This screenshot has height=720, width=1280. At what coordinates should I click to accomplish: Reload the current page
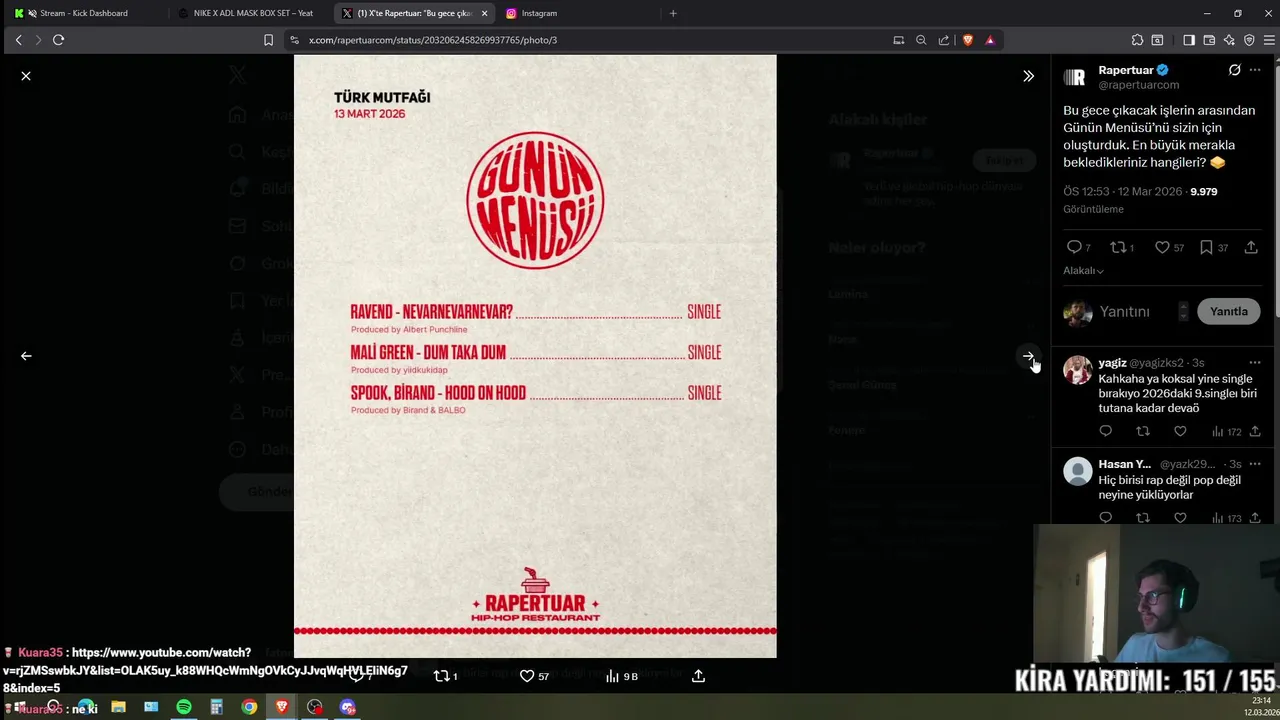(x=58, y=40)
